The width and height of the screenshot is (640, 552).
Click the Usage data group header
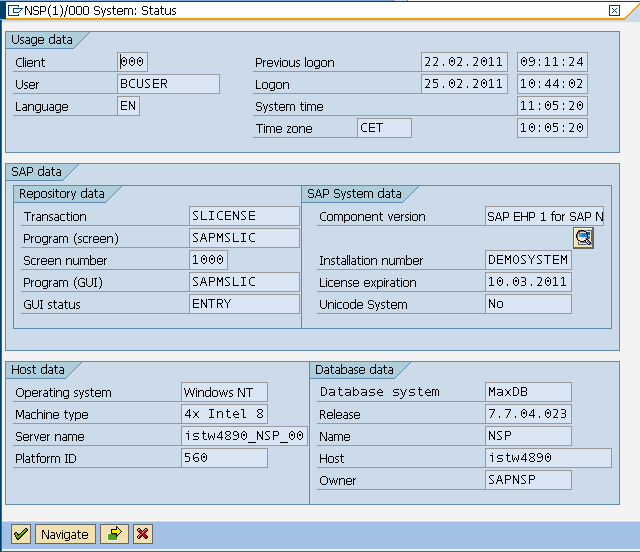(42, 40)
